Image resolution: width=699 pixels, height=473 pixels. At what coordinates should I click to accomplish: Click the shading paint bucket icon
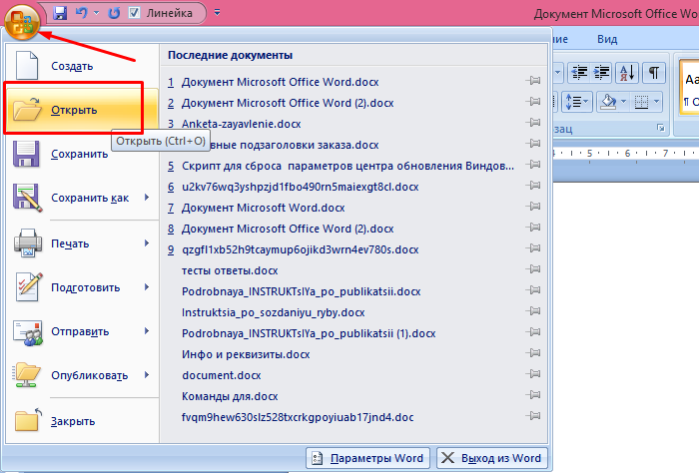point(609,102)
